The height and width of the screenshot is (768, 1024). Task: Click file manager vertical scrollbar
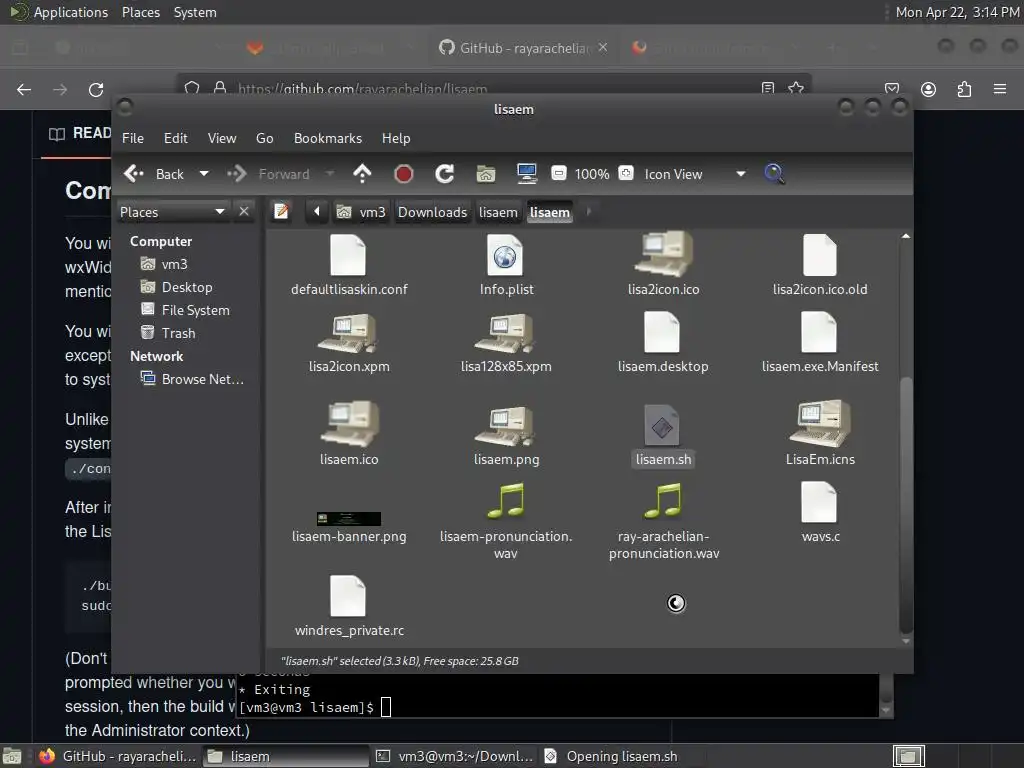906,503
